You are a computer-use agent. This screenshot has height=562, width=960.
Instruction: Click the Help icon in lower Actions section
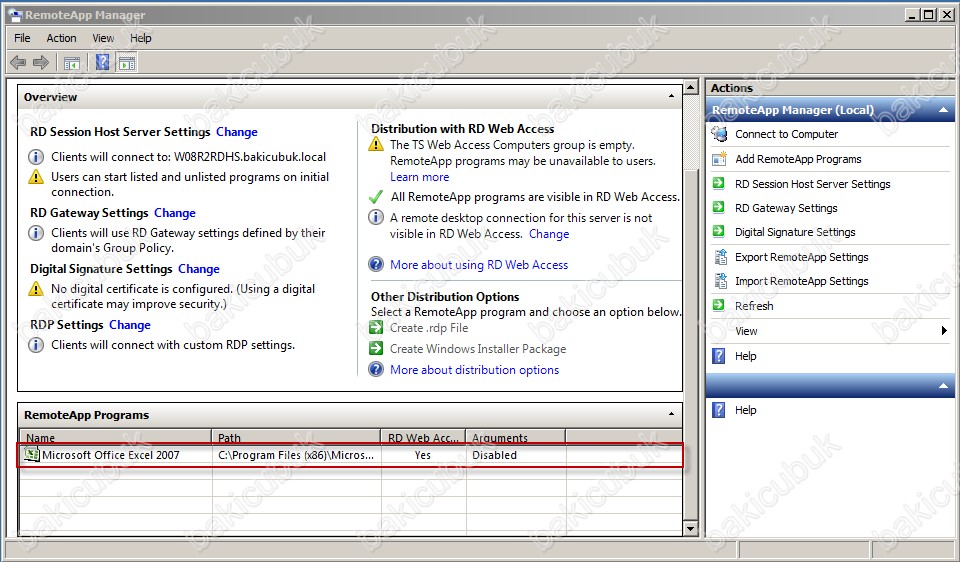(719, 410)
